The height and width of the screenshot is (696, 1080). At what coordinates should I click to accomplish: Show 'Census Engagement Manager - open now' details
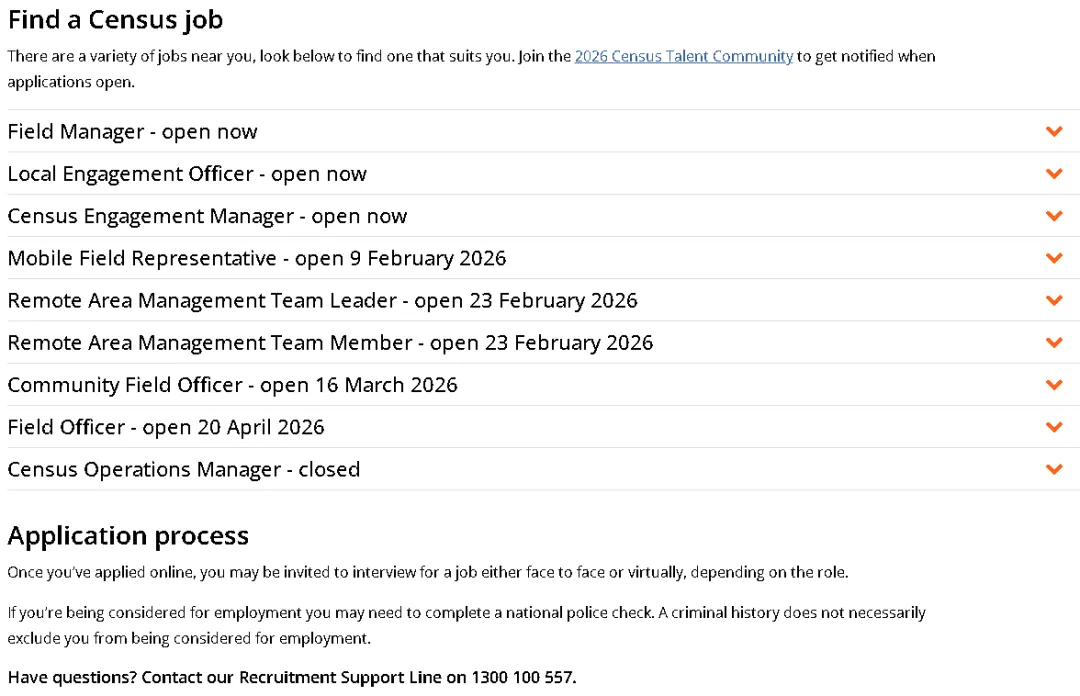pos(207,216)
